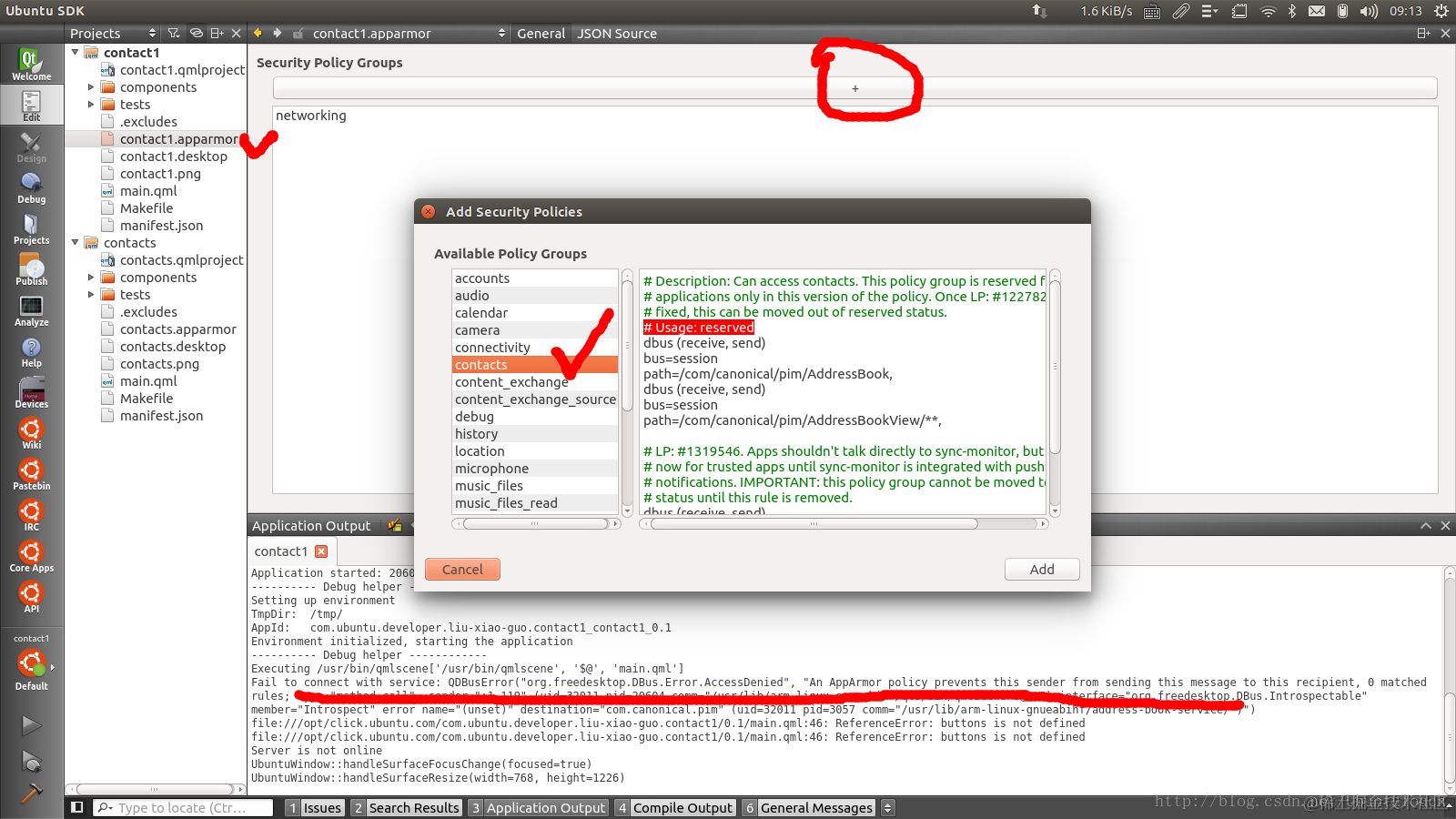
Task: Open the Analyze mode
Action: tap(31, 310)
